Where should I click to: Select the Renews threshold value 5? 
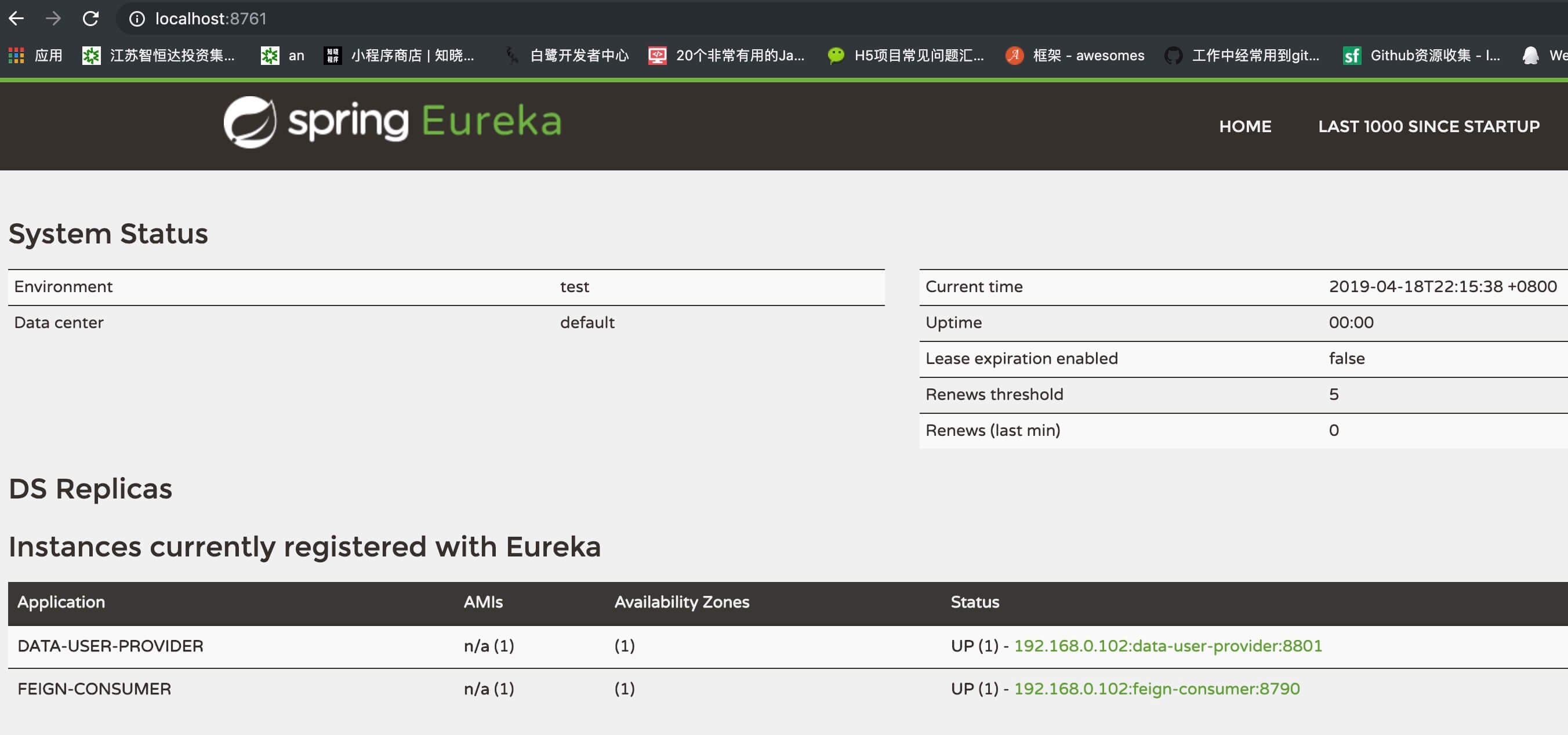coord(1334,394)
